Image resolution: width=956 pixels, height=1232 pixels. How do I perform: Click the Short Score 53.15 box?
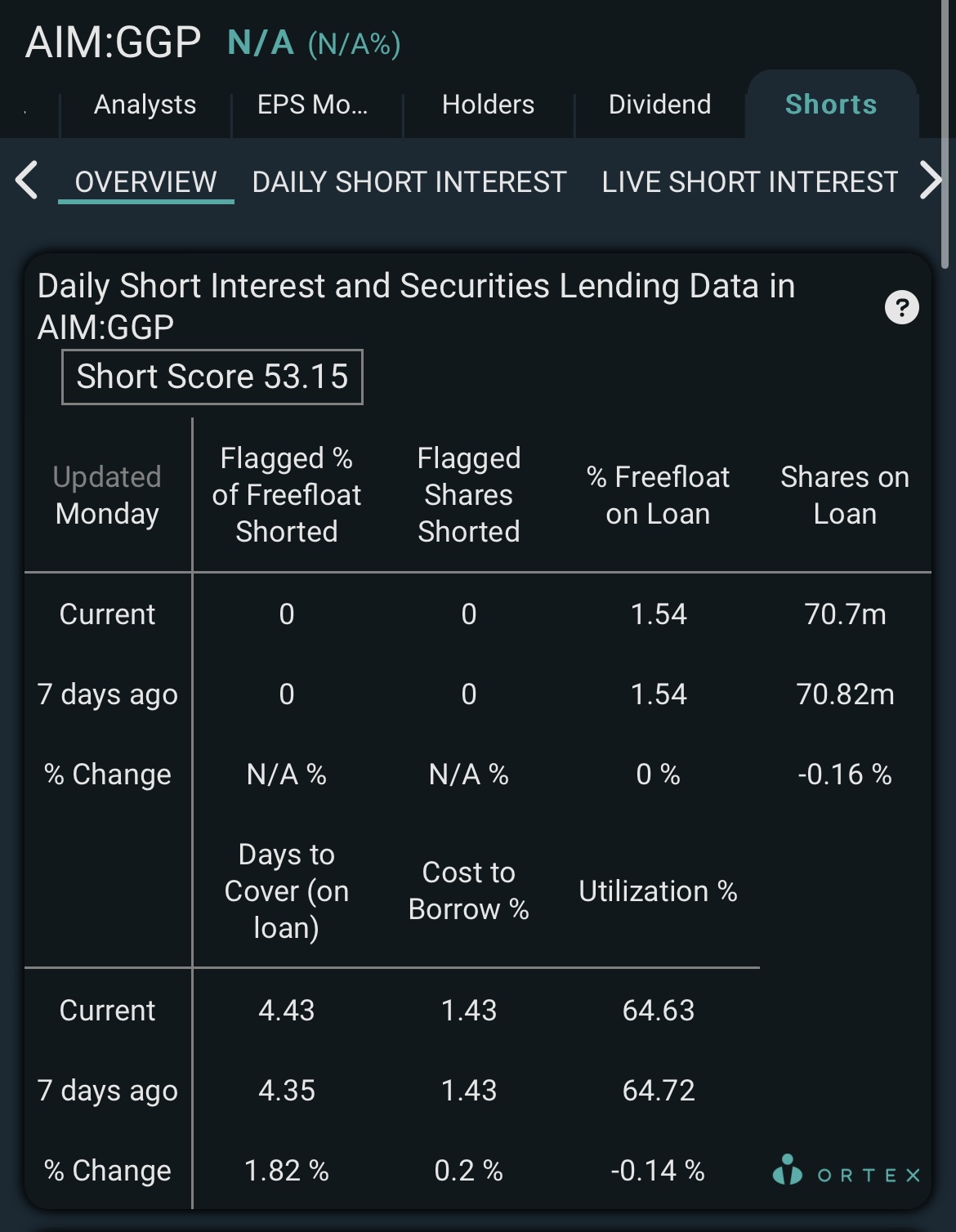coord(212,377)
